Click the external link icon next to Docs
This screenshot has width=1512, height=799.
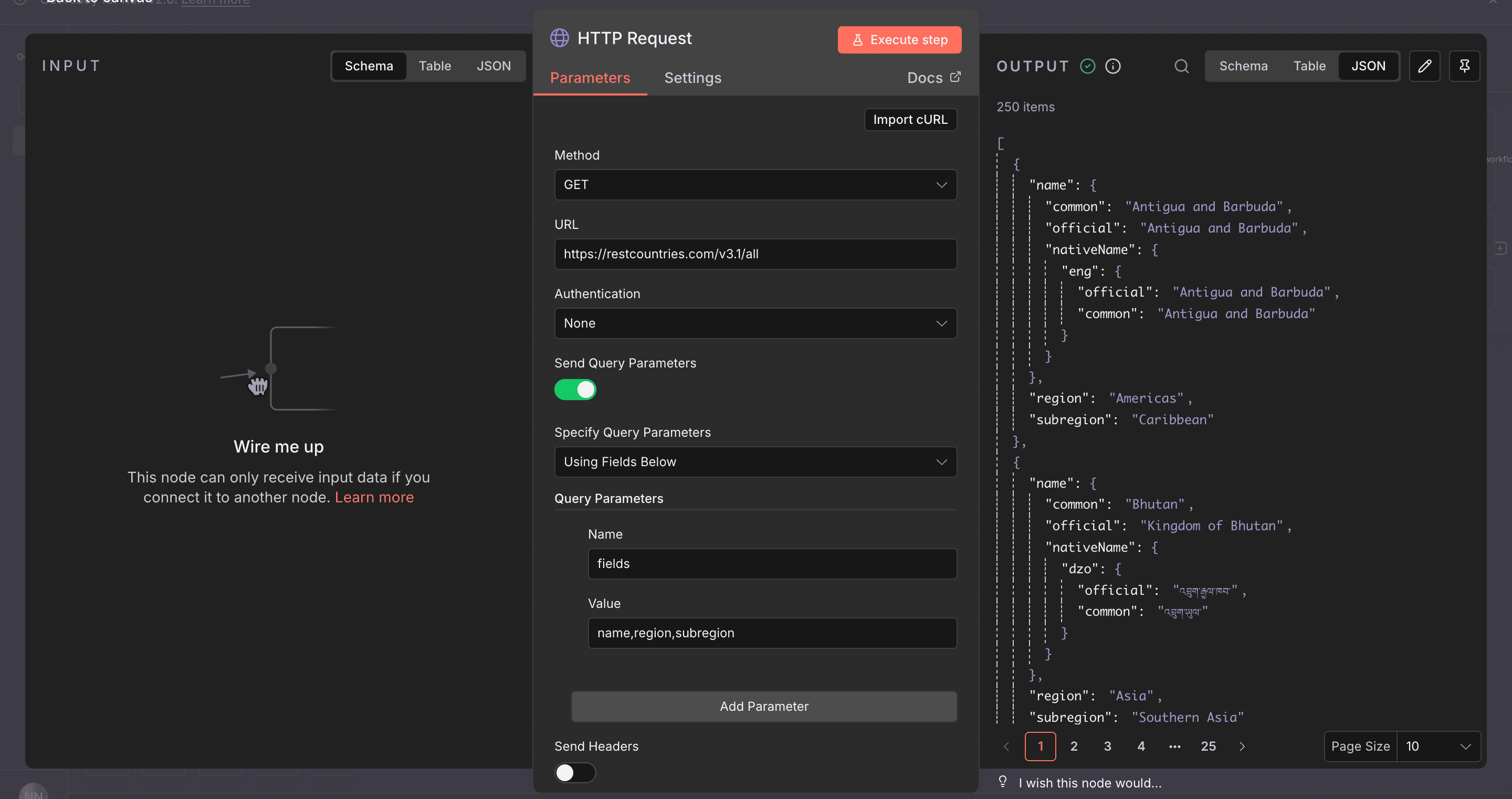pyautogui.click(x=955, y=77)
